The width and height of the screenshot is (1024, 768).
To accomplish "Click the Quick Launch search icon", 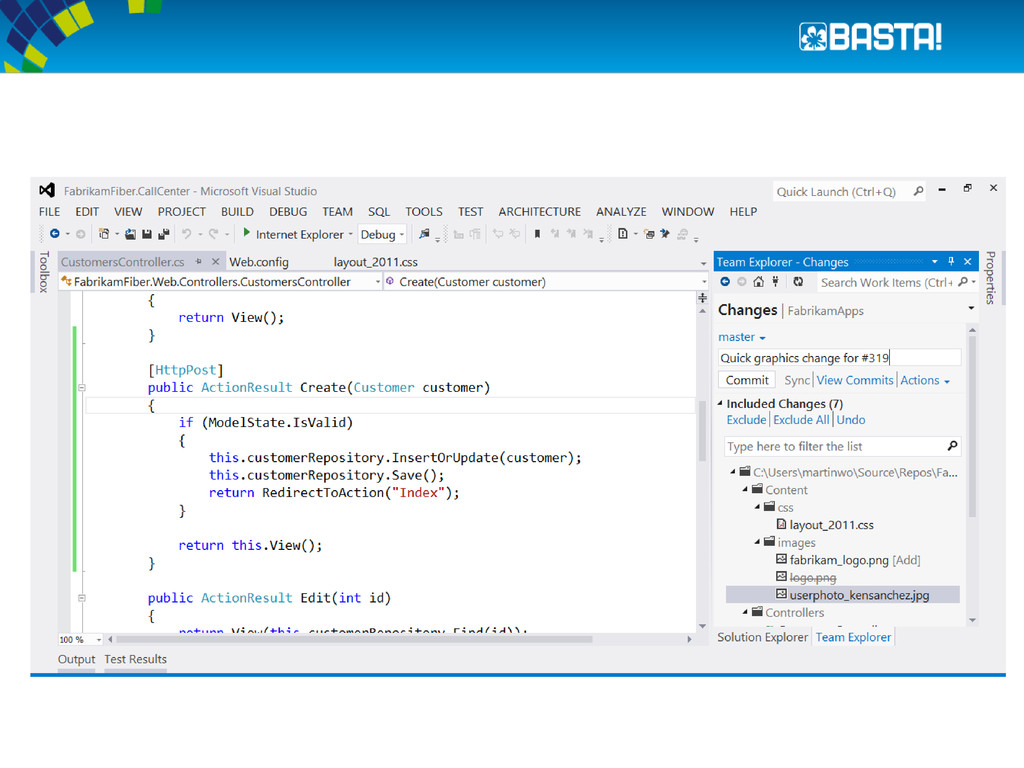I will click(x=918, y=191).
